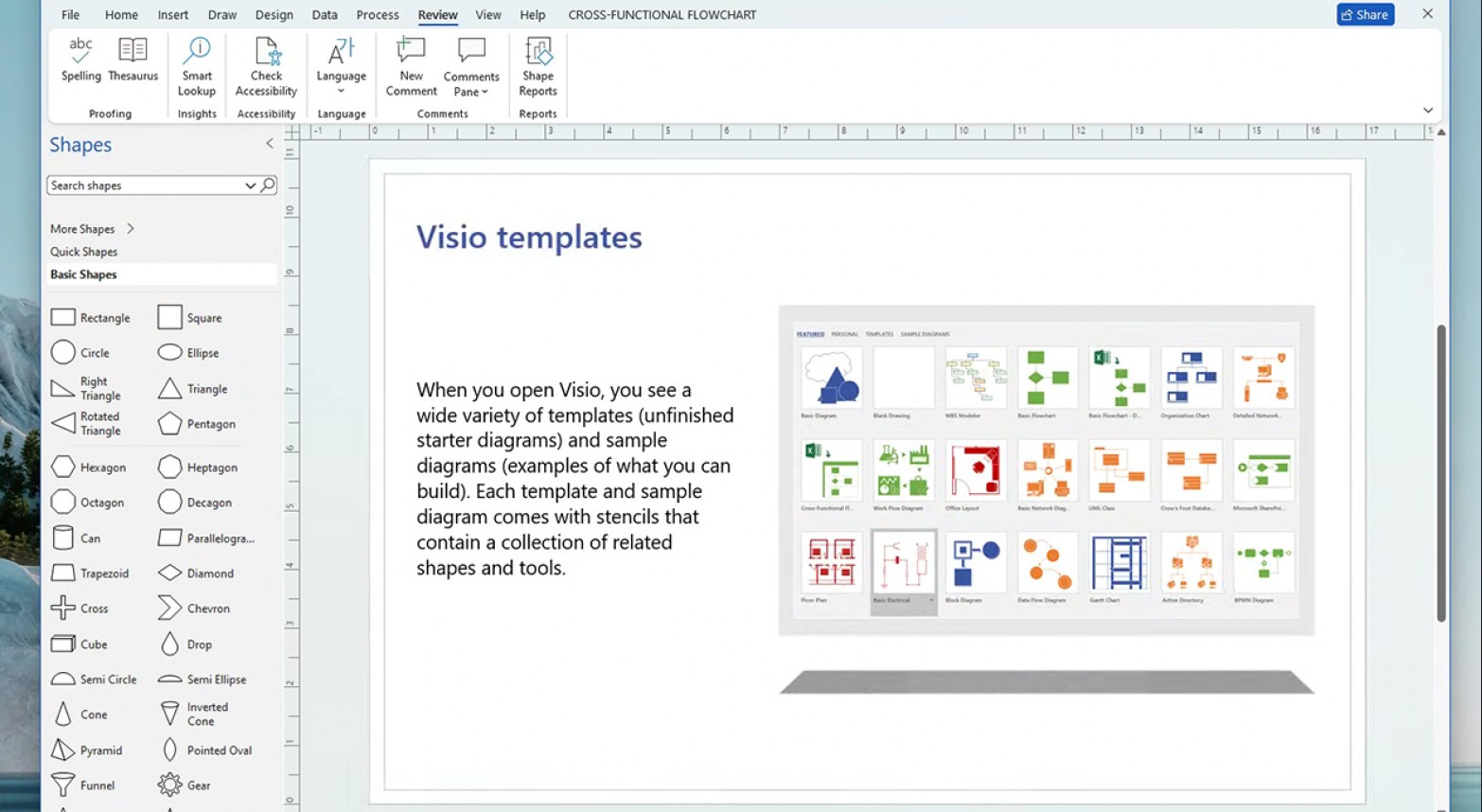Viewport: 1482px width, 812px height.
Task: Launch Smart Lookup
Action: (197, 66)
